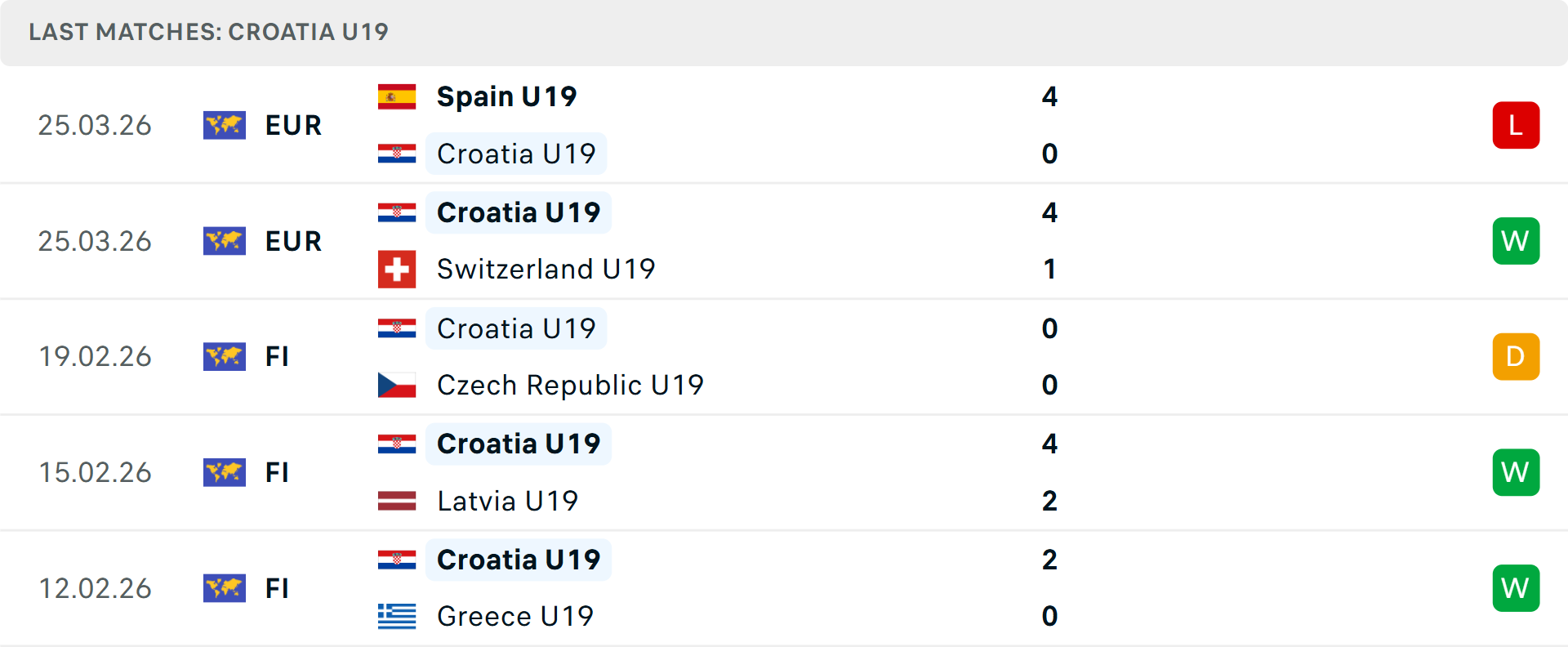
Task: Select the LAST MATCHES: CROATIA U19 header
Action: (209, 32)
